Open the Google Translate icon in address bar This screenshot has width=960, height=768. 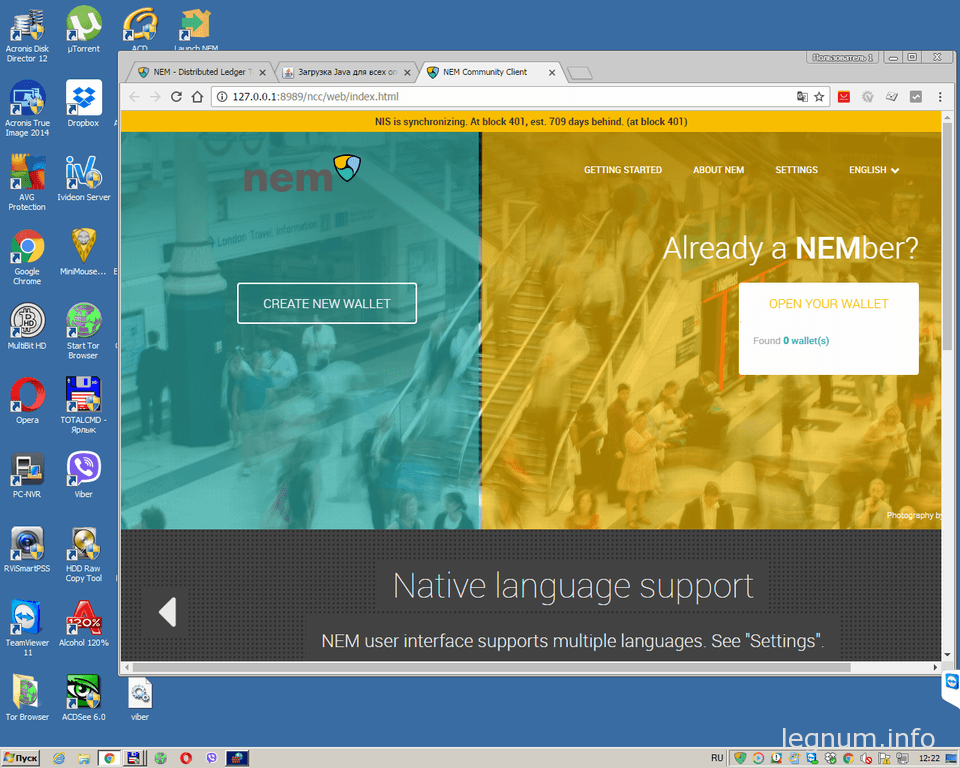[802, 97]
